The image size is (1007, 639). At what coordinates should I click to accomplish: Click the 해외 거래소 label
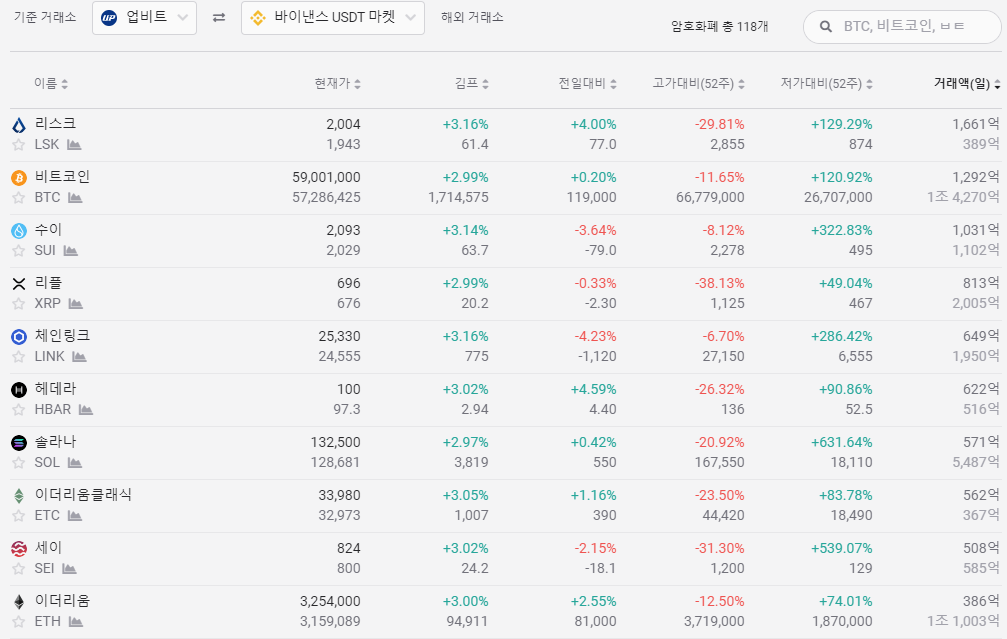(x=472, y=17)
